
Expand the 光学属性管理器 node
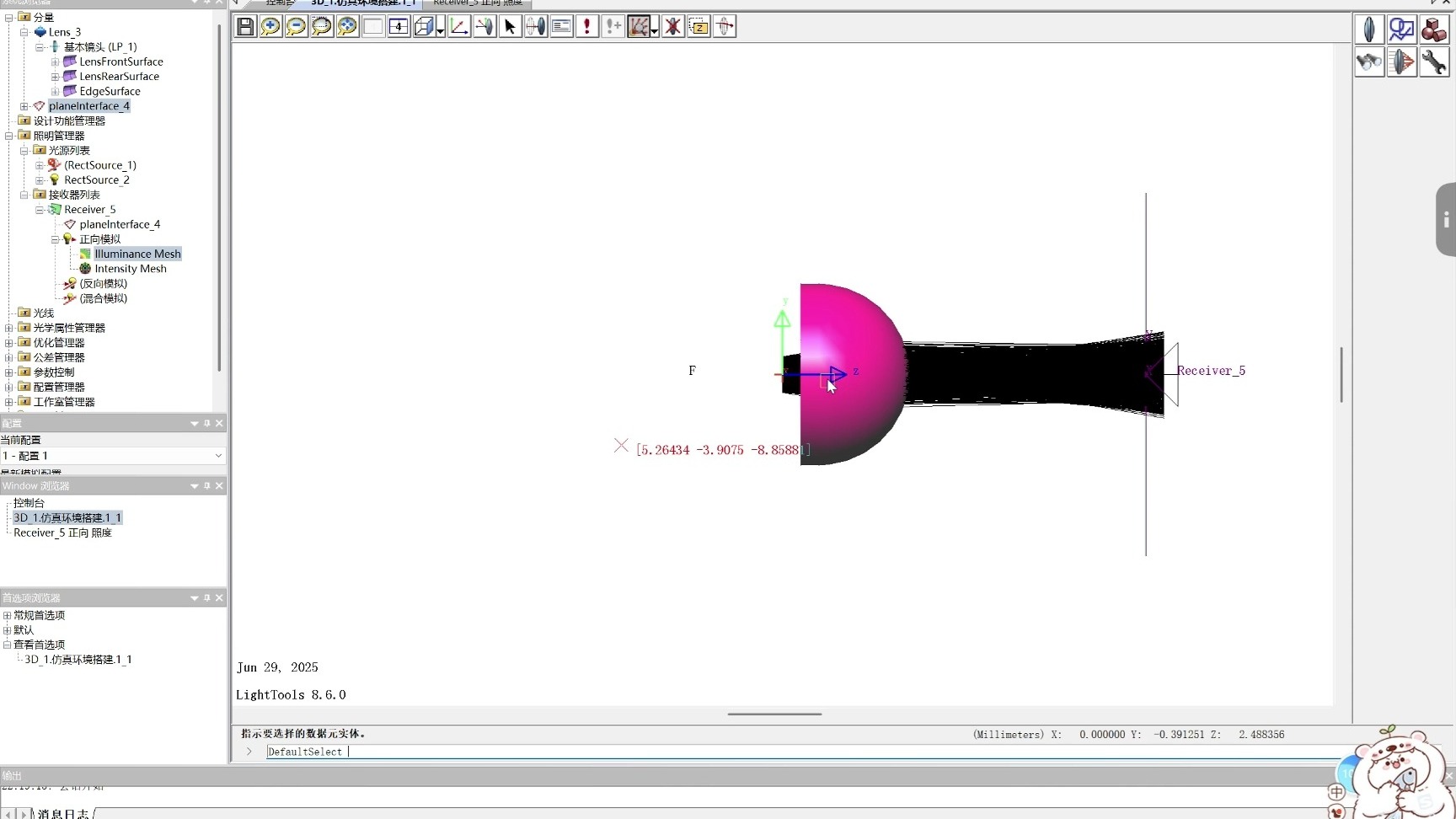[x=8, y=328]
